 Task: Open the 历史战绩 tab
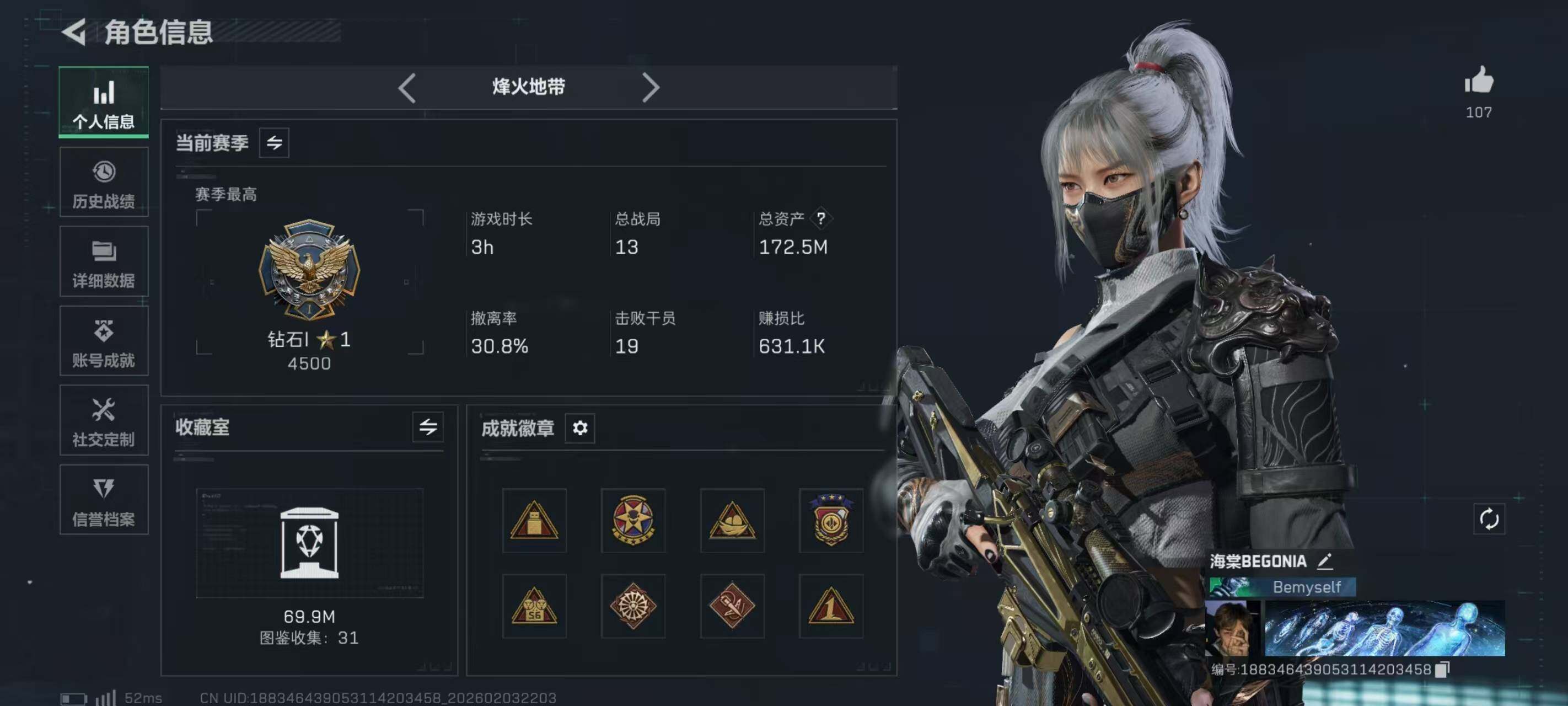pyautogui.click(x=104, y=182)
